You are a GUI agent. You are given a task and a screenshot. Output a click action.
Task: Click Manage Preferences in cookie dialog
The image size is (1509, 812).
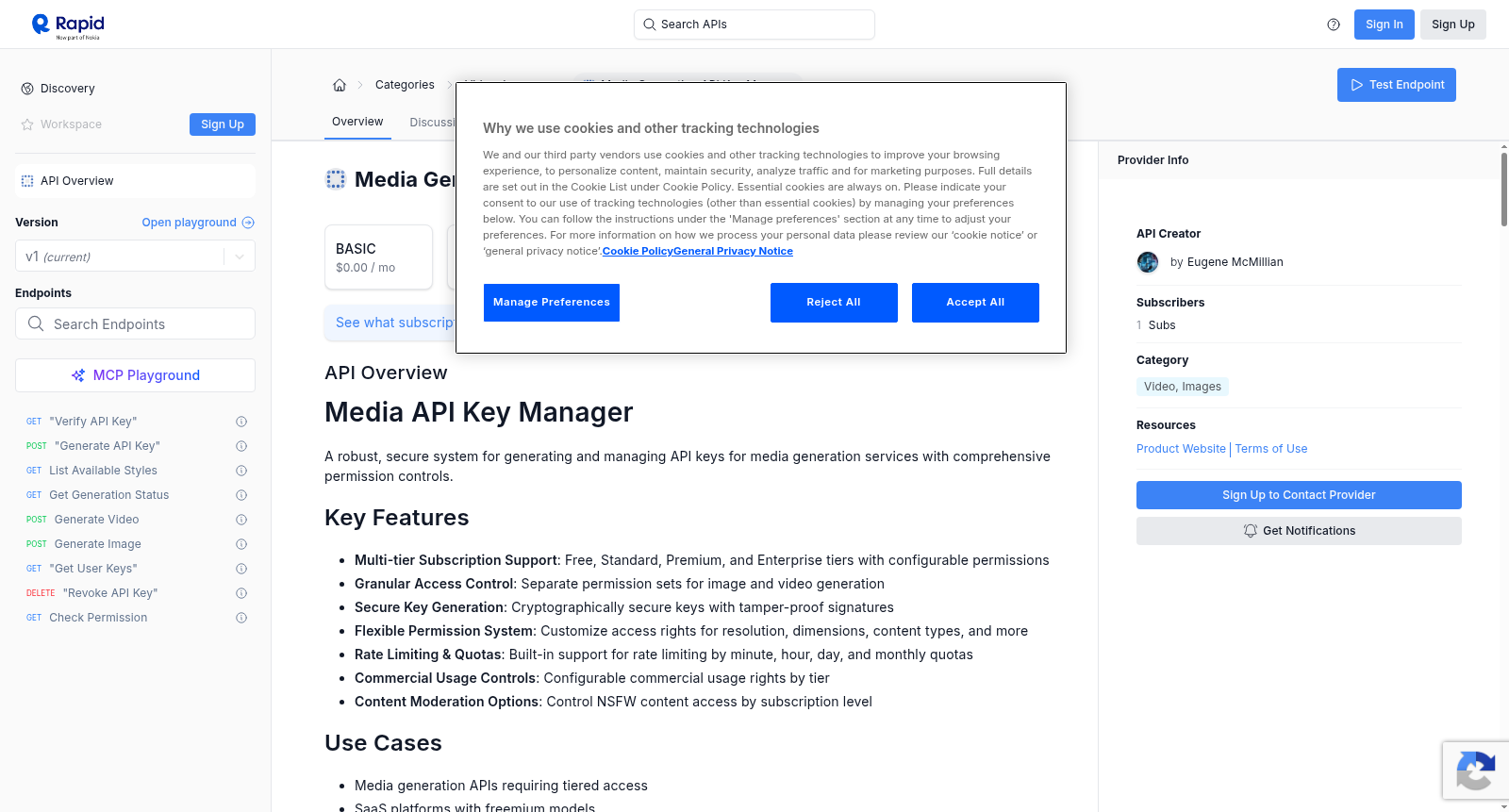pos(552,303)
